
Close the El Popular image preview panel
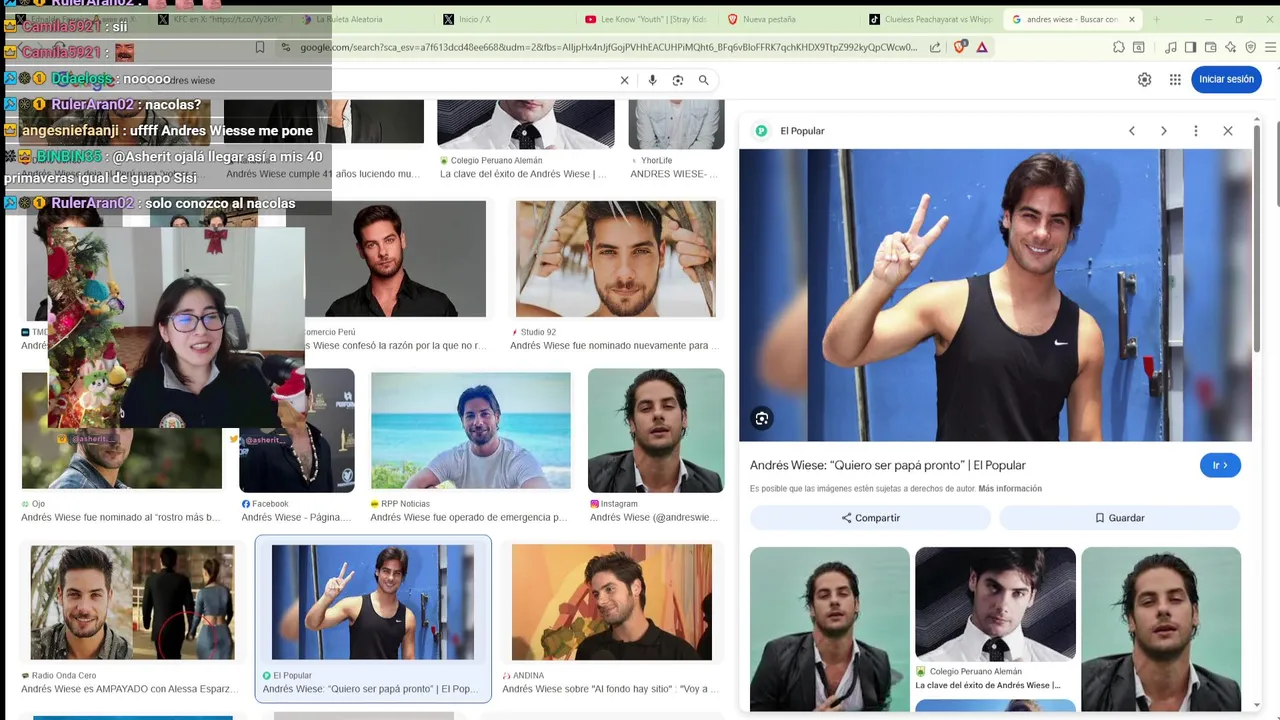(x=1228, y=131)
